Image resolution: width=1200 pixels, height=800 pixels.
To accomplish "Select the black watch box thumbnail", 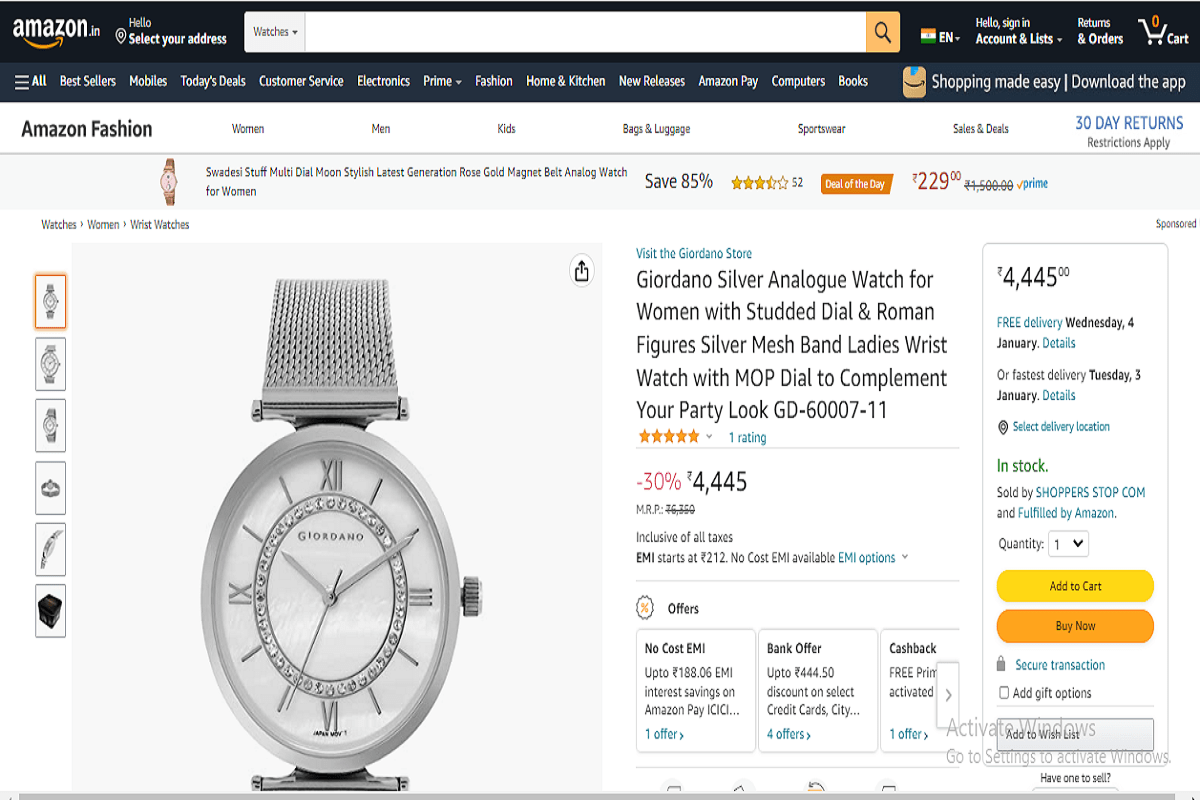I will pyautogui.click(x=50, y=611).
